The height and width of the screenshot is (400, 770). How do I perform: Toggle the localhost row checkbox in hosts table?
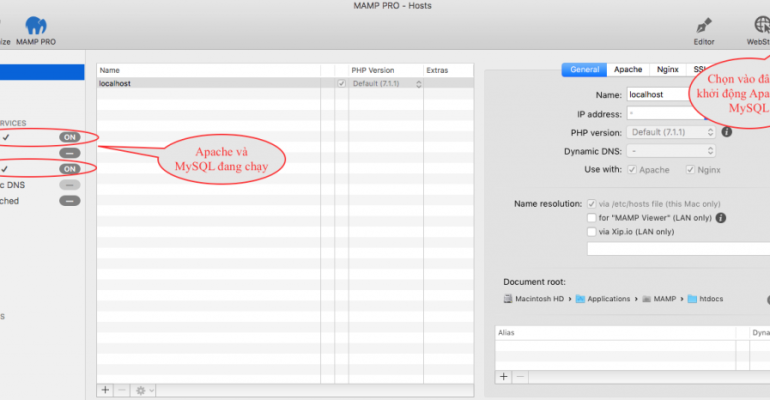click(x=341, y=84)
